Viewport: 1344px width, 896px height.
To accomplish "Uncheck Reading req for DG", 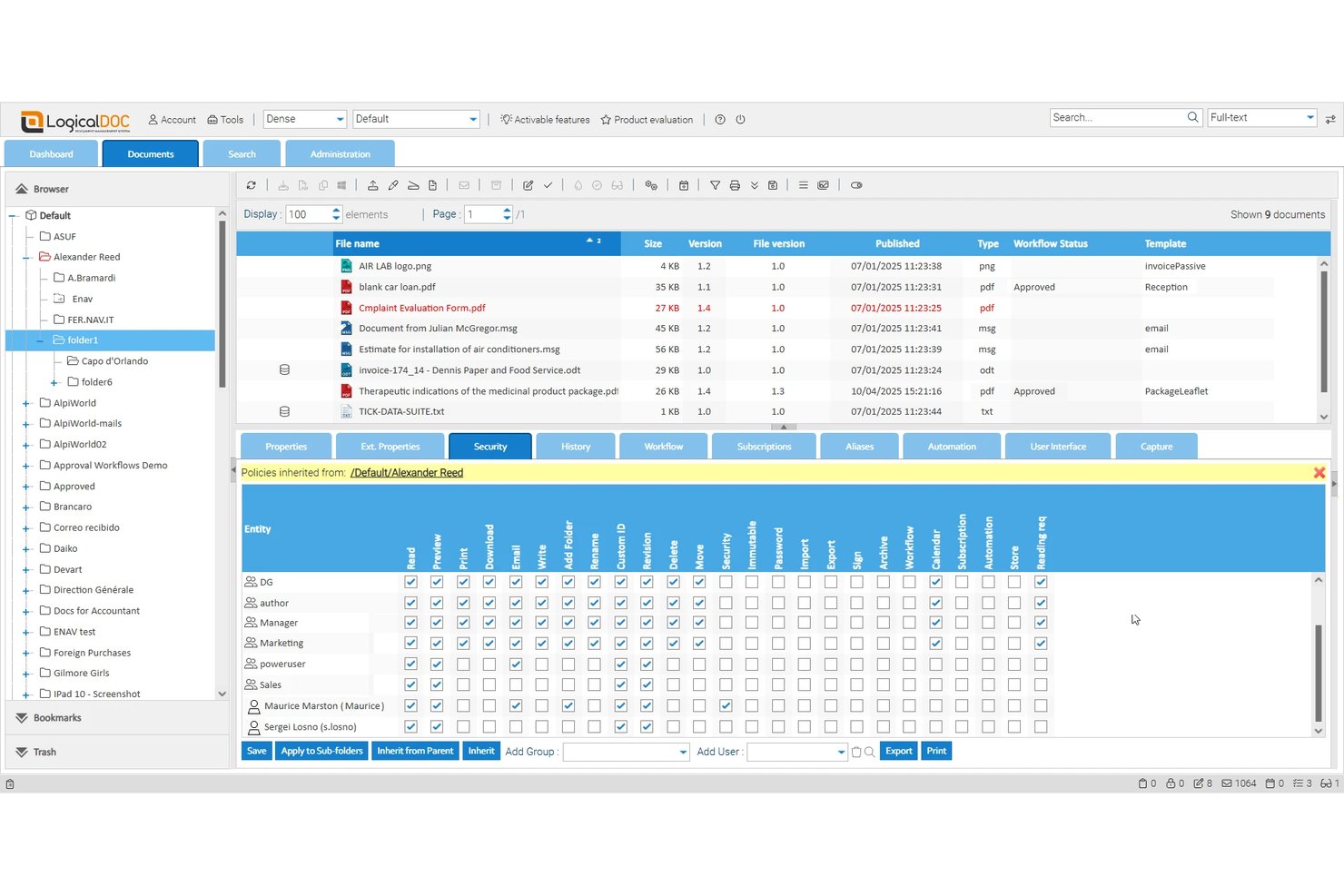I will (1041, 582).
